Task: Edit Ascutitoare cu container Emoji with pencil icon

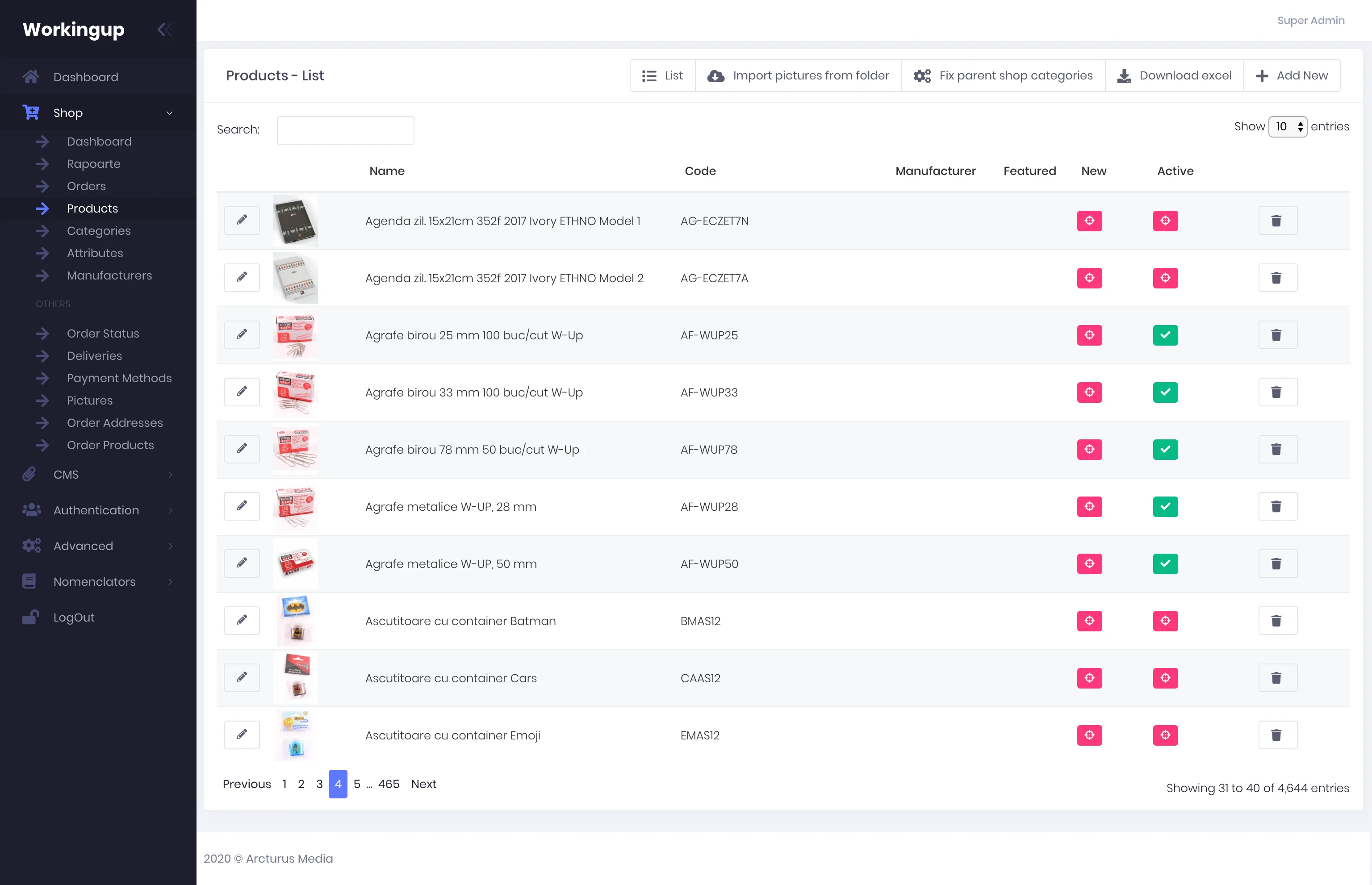Action: pos(242,735)
